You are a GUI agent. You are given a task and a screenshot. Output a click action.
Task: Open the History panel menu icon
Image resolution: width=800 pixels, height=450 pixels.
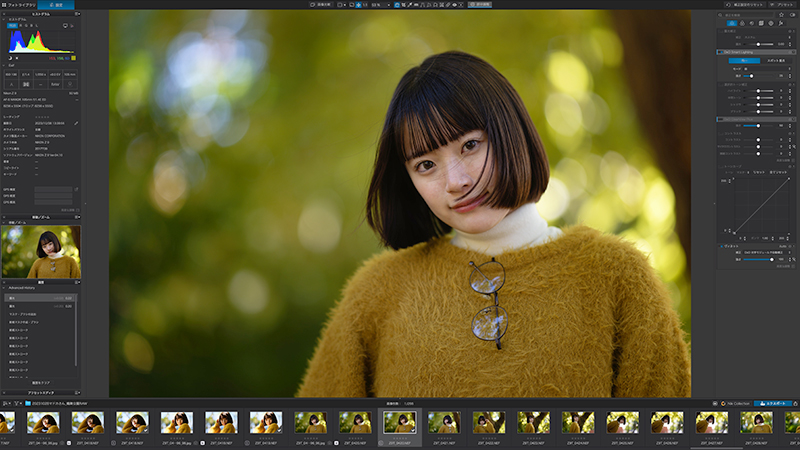click(x=78, y=282)
